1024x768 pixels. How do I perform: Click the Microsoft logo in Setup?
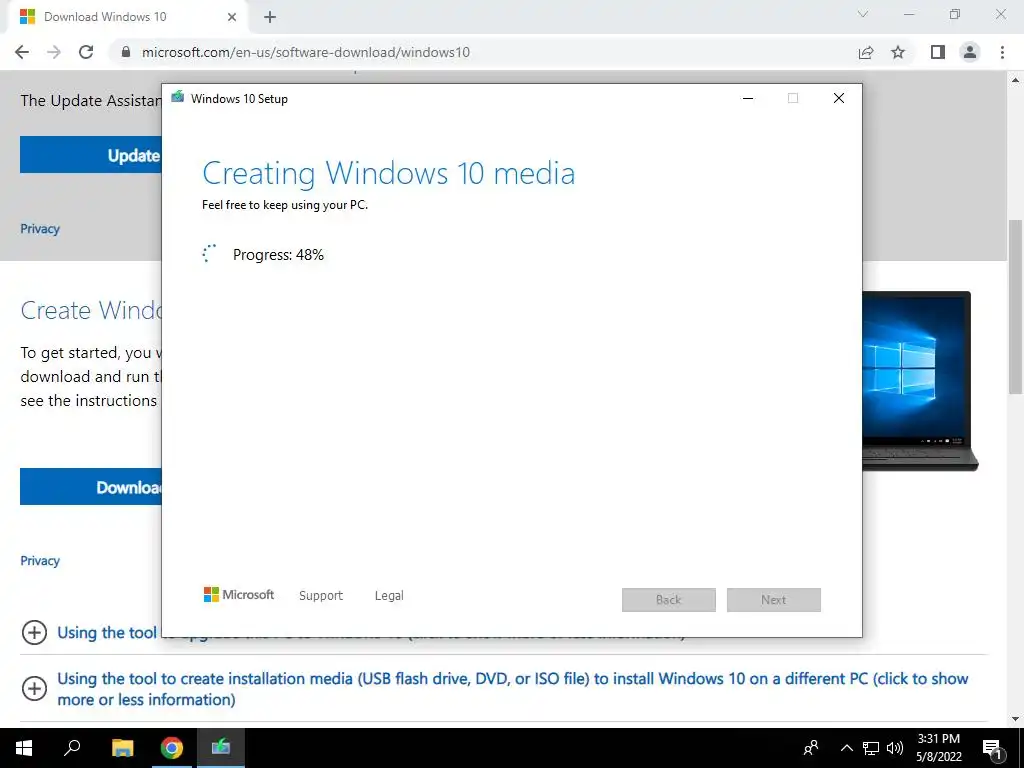click(239, 594)
